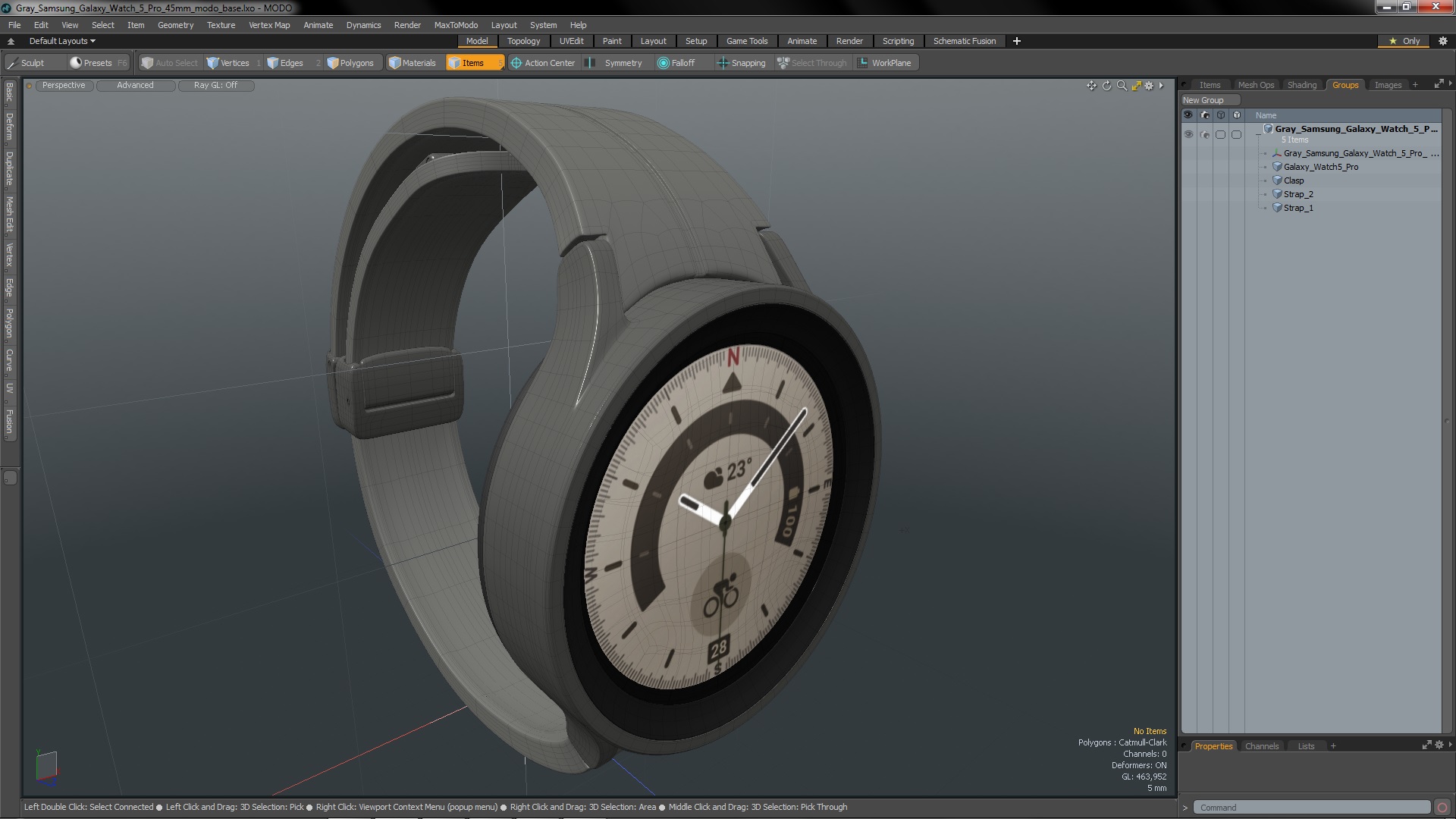Open the Game Tools layout tab

pyautogui.click(x=747, y=41)
